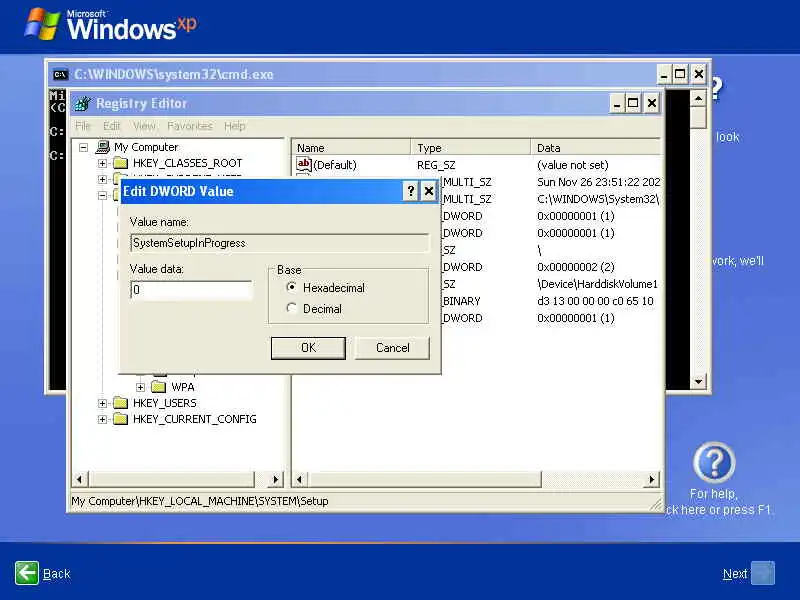This screenshot has height=600, width=800.
Task: Click OK in Edit DWORD Value dialog
Action: click(308, 348)
